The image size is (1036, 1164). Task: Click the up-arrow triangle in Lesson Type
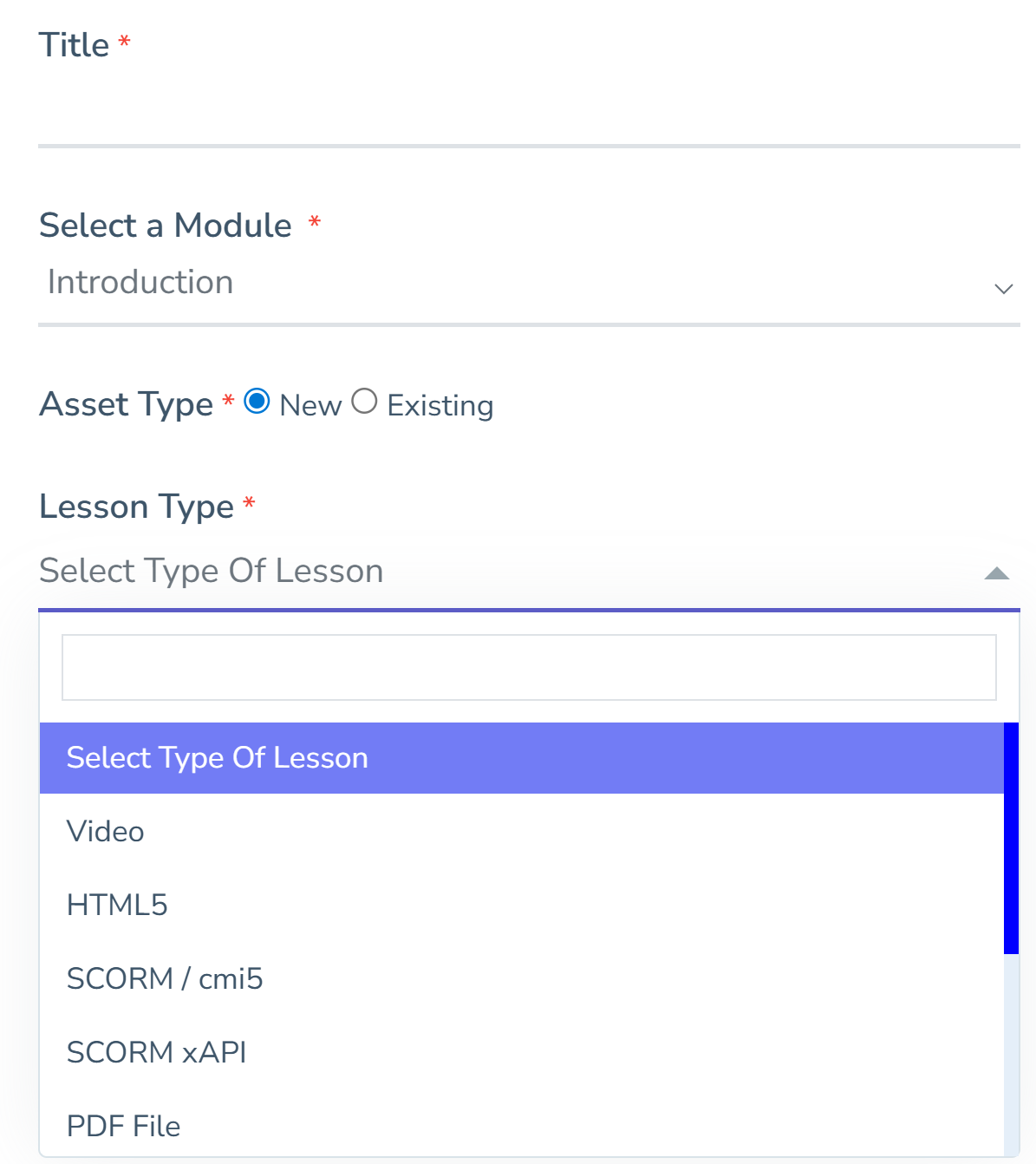[x=997, y=573]
